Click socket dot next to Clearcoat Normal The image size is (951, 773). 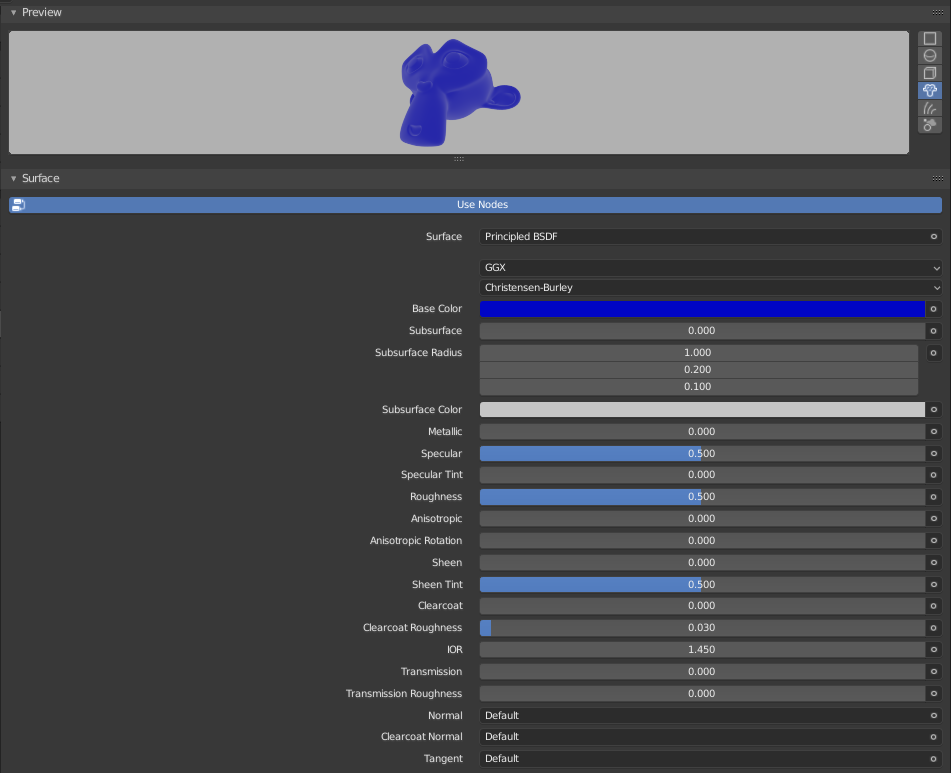(933, 737)
